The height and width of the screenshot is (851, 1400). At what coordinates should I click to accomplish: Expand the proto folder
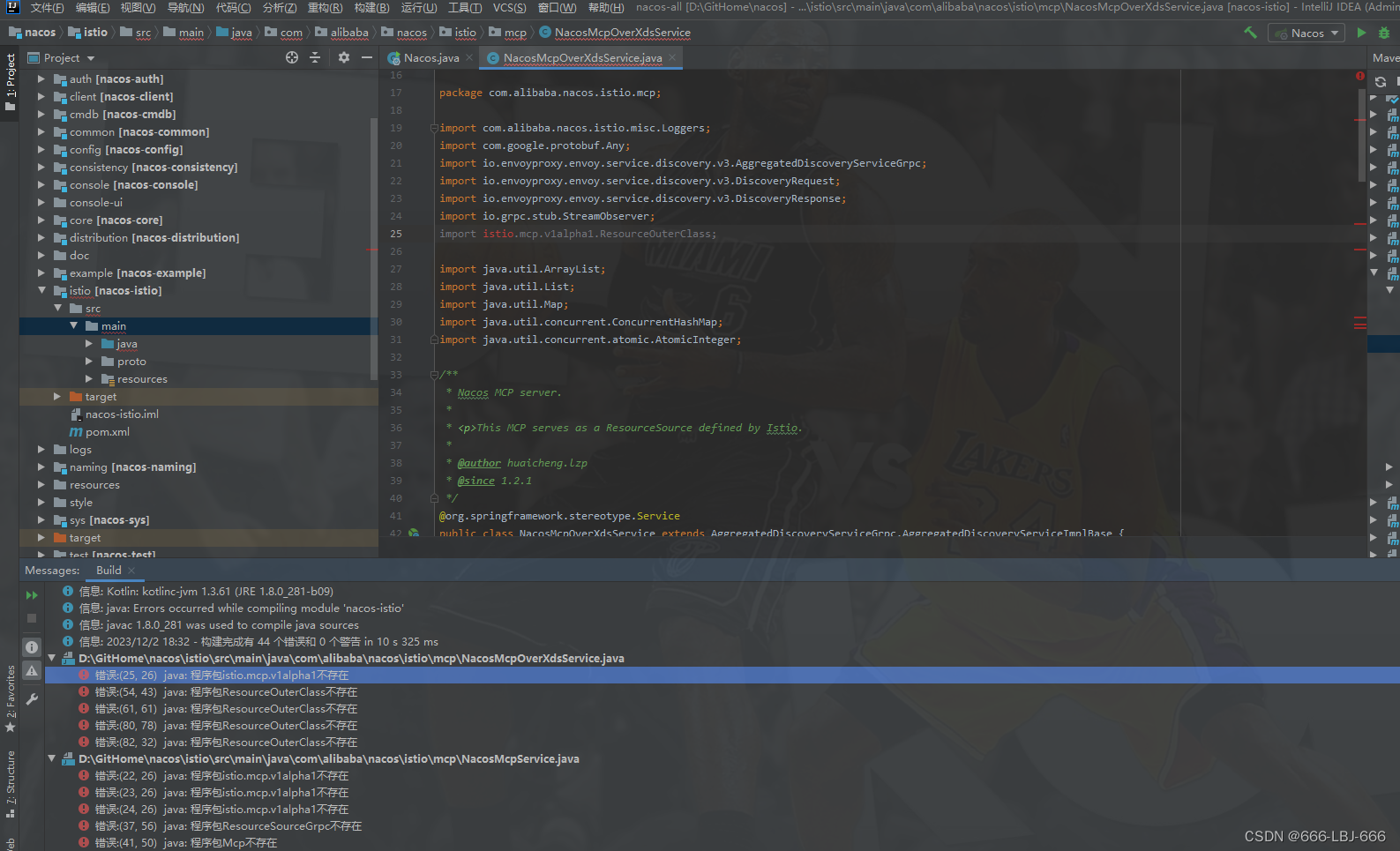tap(89, 361)
